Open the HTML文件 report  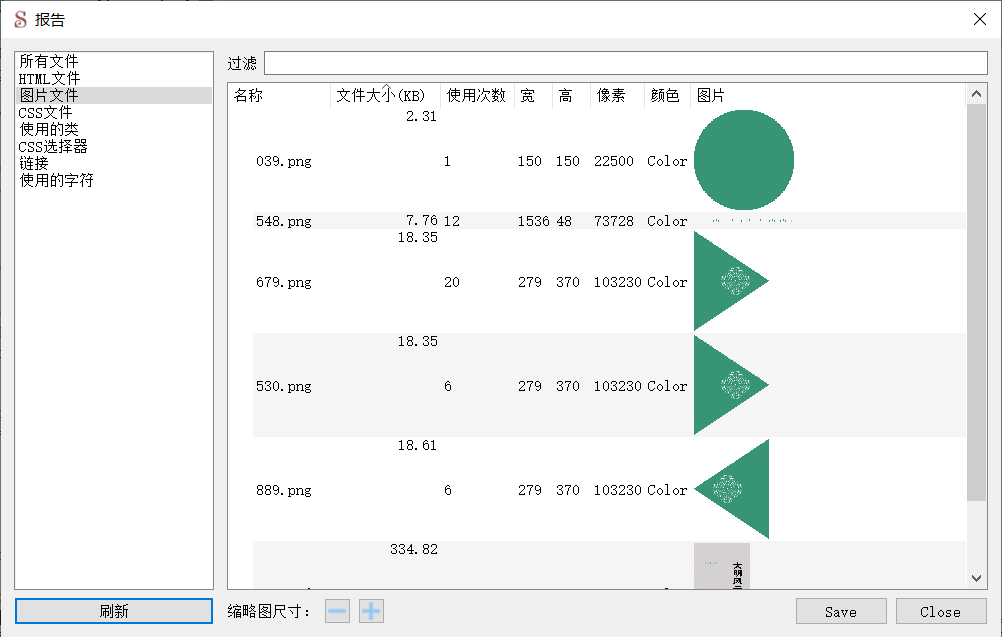(x=48, y=78)
